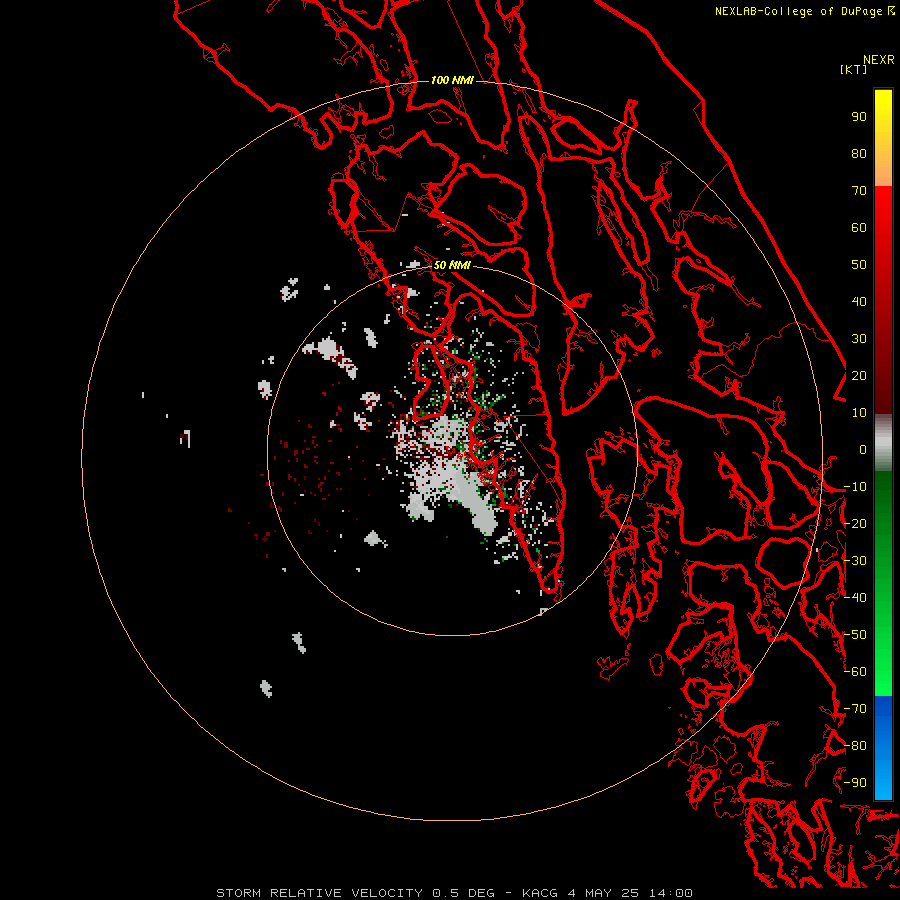The width and height of the screenshot is (900, 900).
Task: Click the NEXR label above the scale
Action: 879,60
